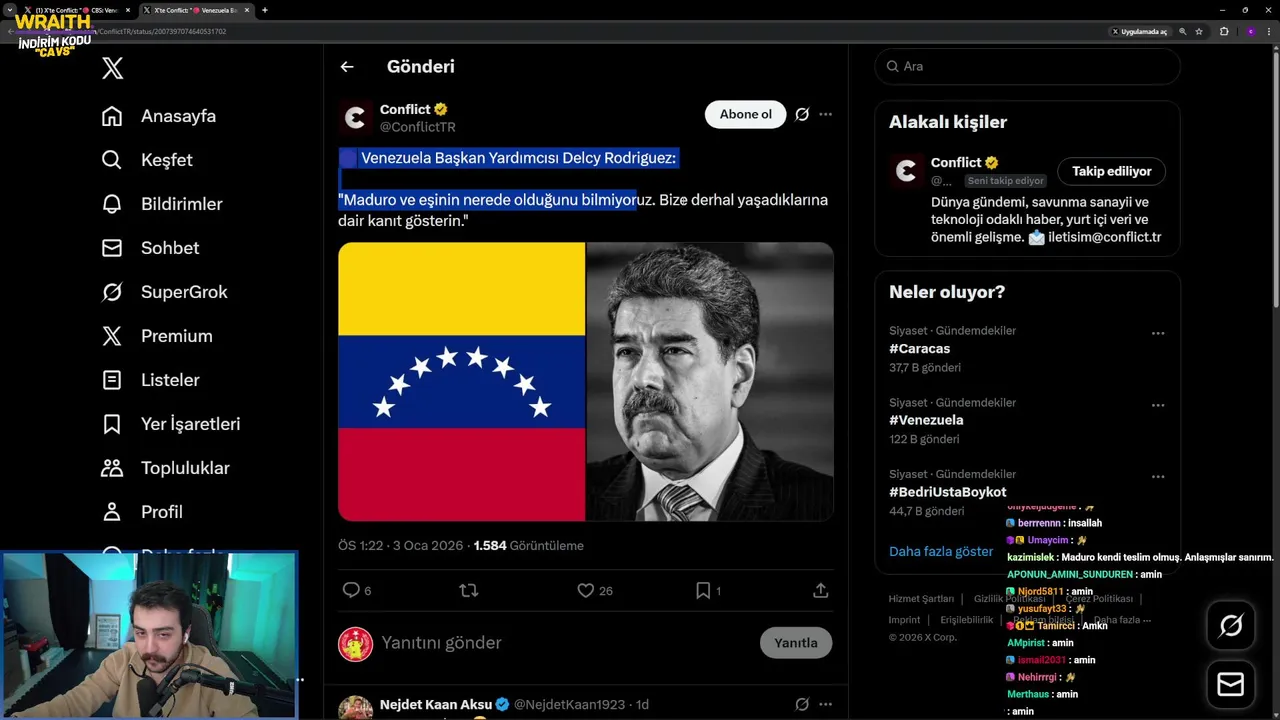Go back with the arrow beside Gönderi
This screenshot has width=1280, height=720.
pos(347,67)
